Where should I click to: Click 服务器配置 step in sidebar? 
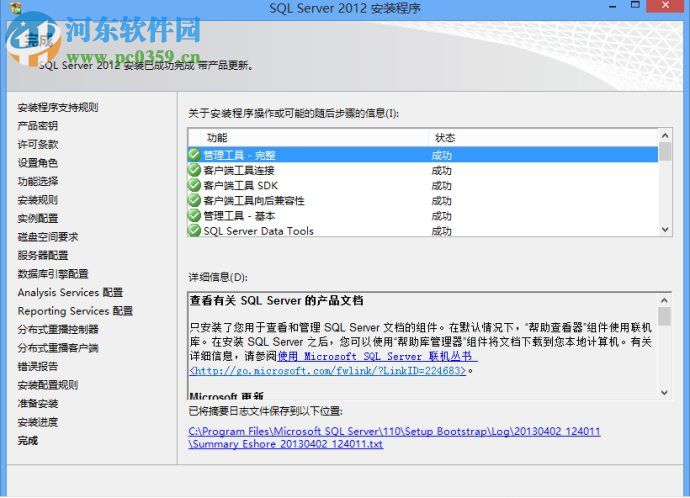(x=43, y=255)
